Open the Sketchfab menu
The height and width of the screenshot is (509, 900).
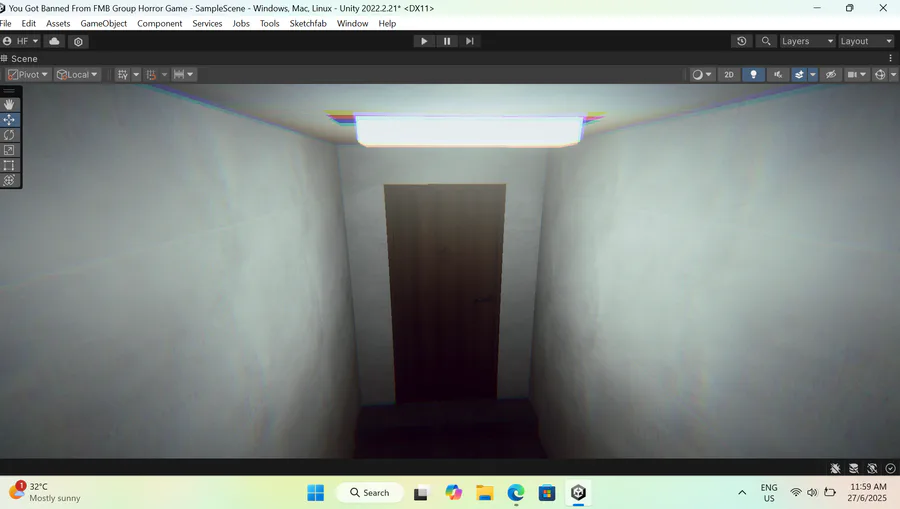[x=308, y=24]
